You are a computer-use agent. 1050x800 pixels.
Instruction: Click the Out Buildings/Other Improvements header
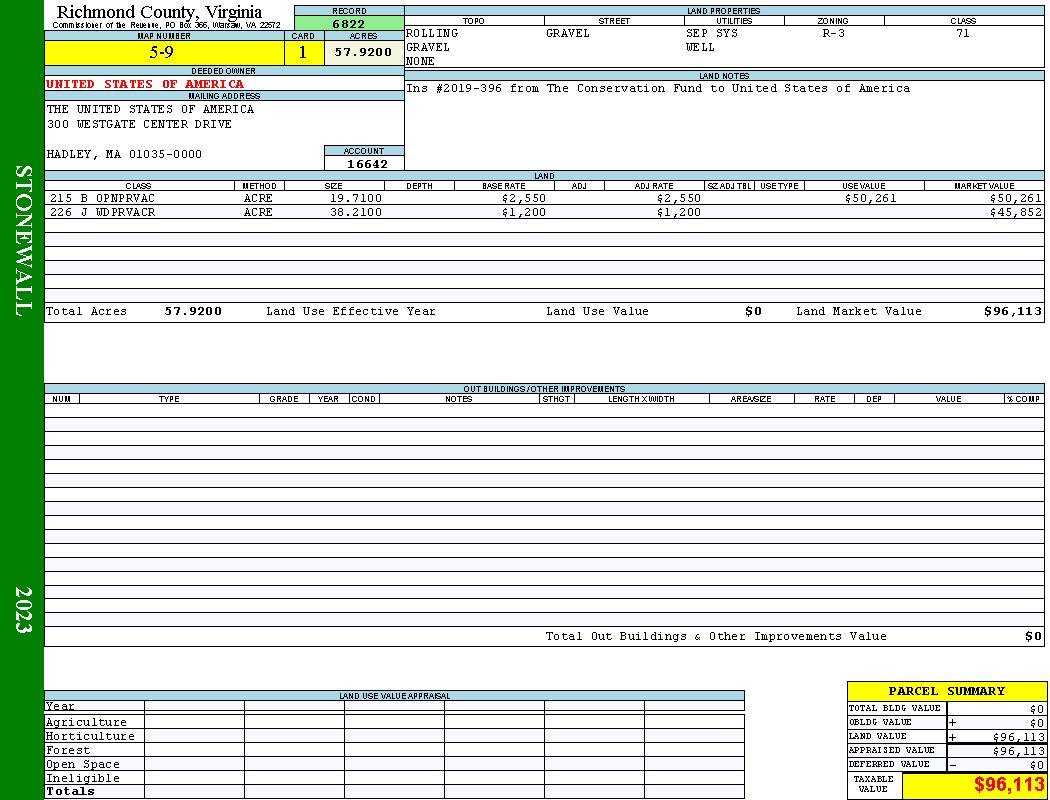(x=544, y=388)
